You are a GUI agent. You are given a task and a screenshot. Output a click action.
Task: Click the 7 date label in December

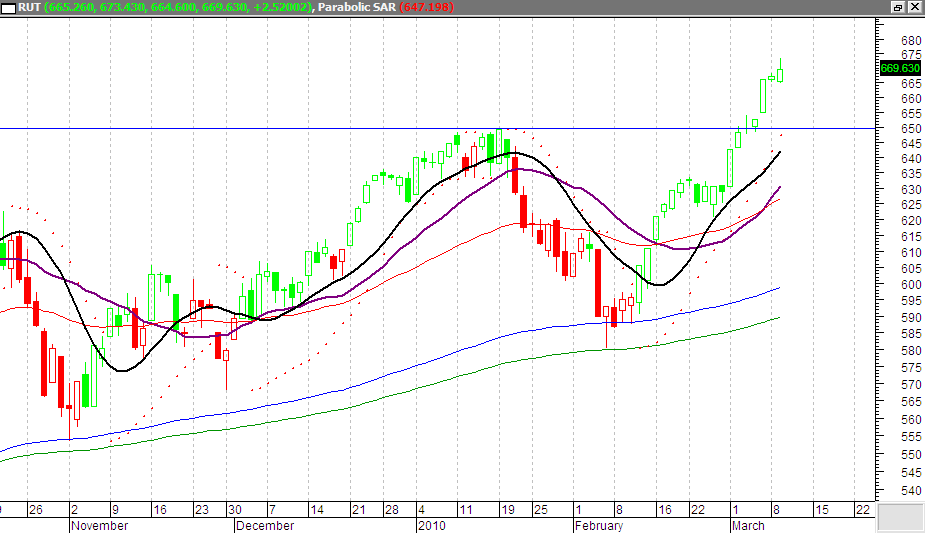[x=272, y=509]
